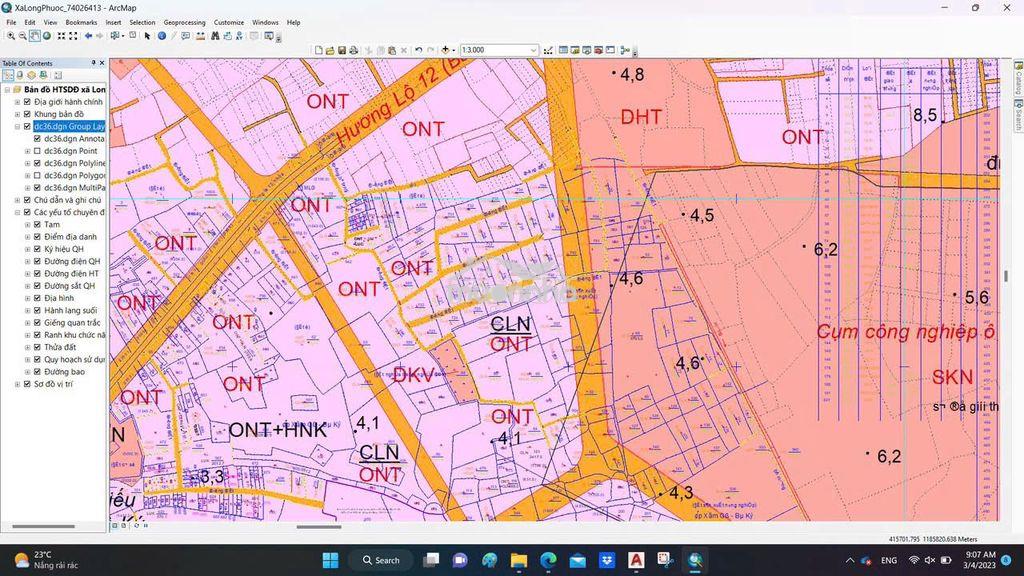
Task: Click the Full Extent globe icon
Action: pos(47,36)
